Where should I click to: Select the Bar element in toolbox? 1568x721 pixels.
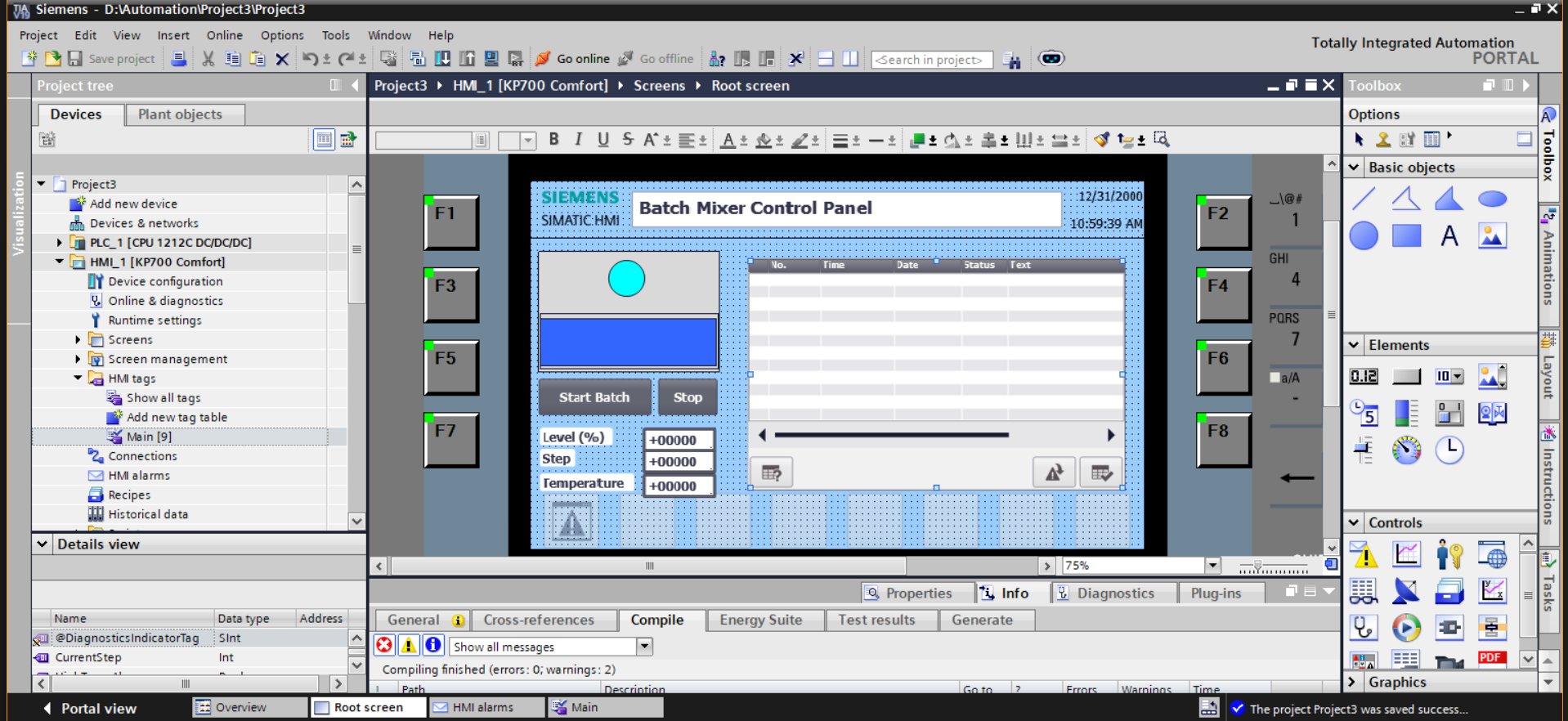pos(1406,413)
